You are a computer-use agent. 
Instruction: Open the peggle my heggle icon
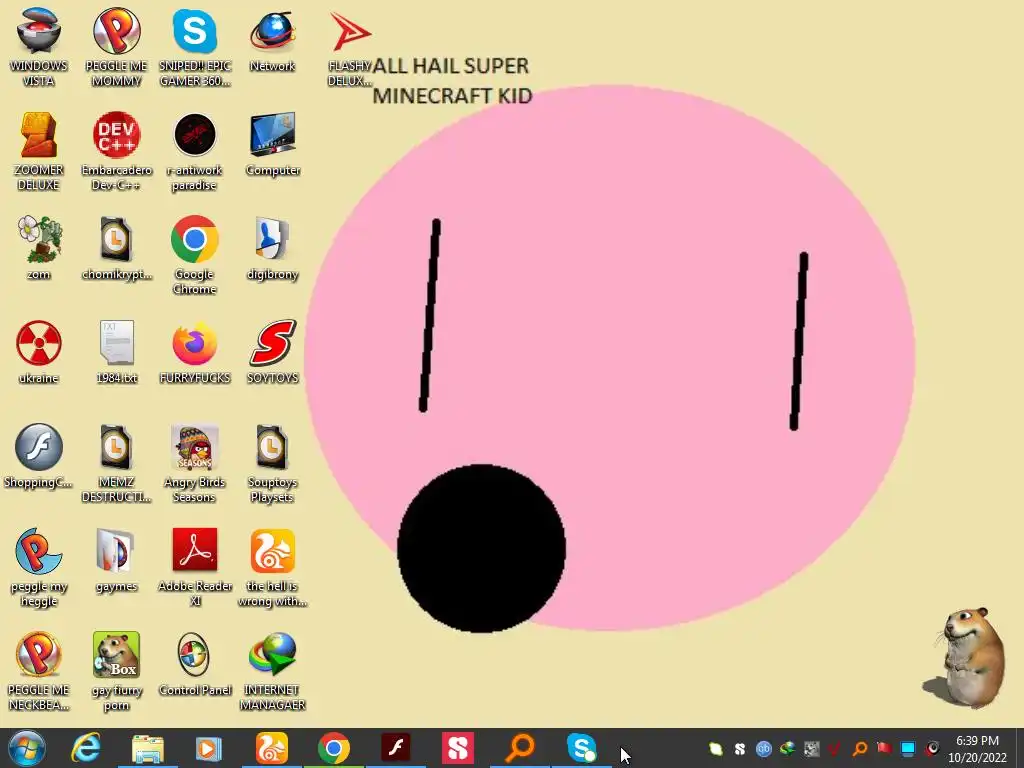[x=39, y=567]
